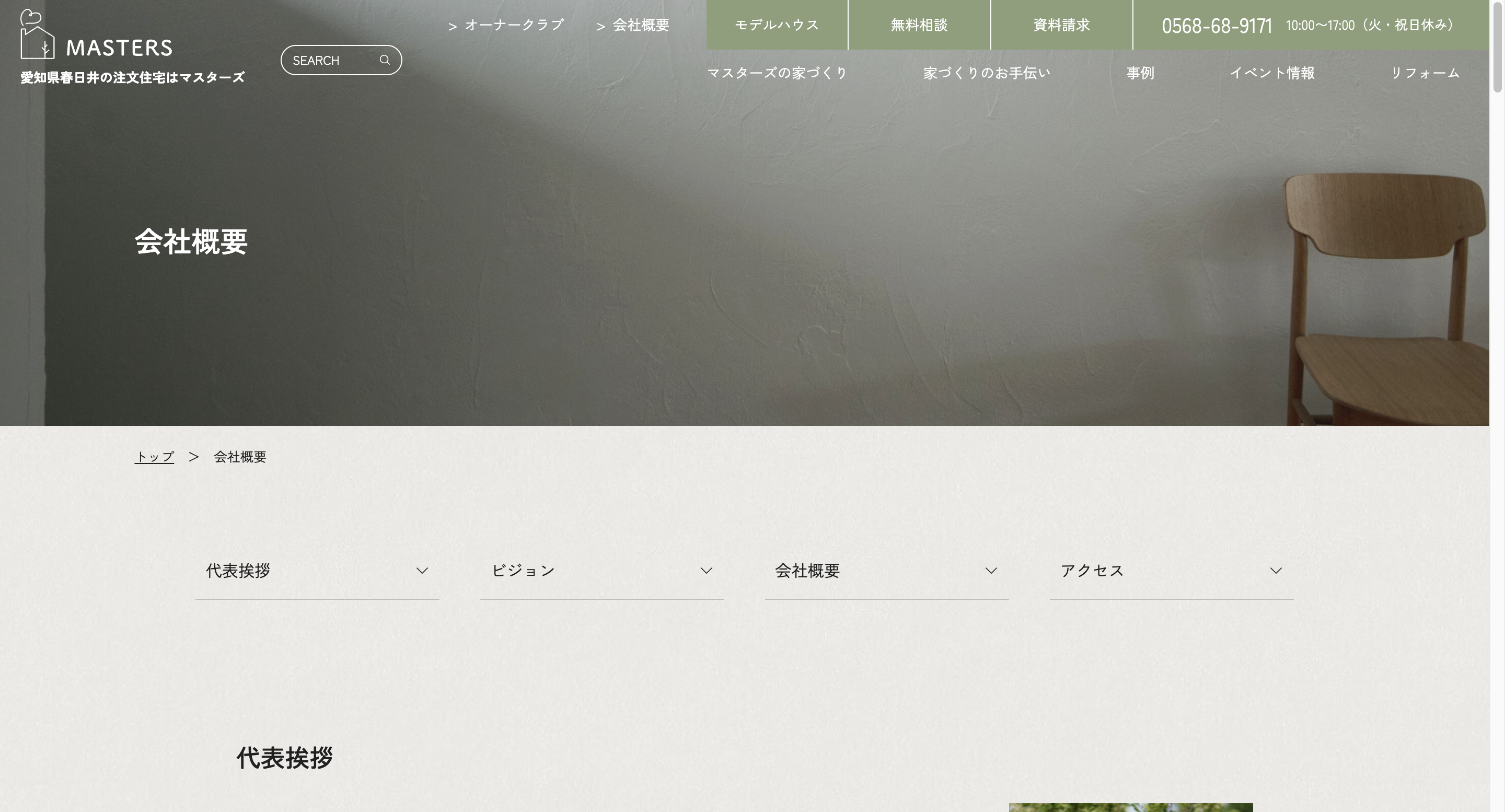Click the search magnifier icon
The image size is (1505, 812).
(385, 60)
